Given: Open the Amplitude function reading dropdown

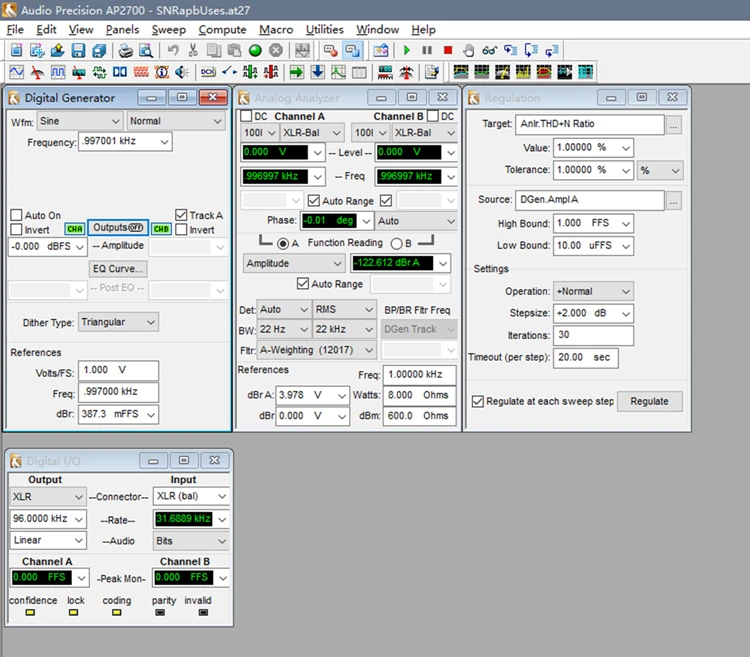Looking at the screenshot, I should tap(294, 263).
